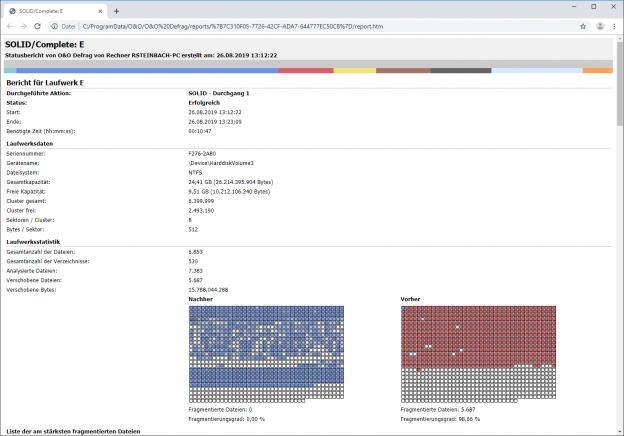Bookmark this page with the star icon

pos(580,26)
